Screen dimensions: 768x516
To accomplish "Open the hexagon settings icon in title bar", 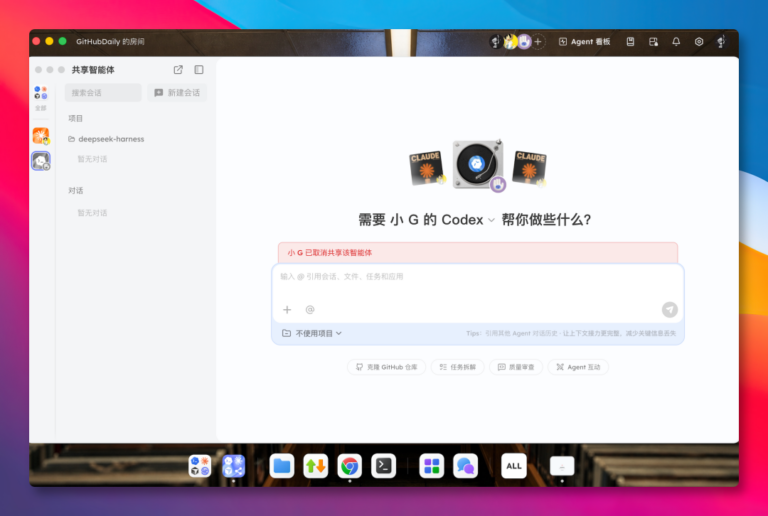I will tap(699, 42).
